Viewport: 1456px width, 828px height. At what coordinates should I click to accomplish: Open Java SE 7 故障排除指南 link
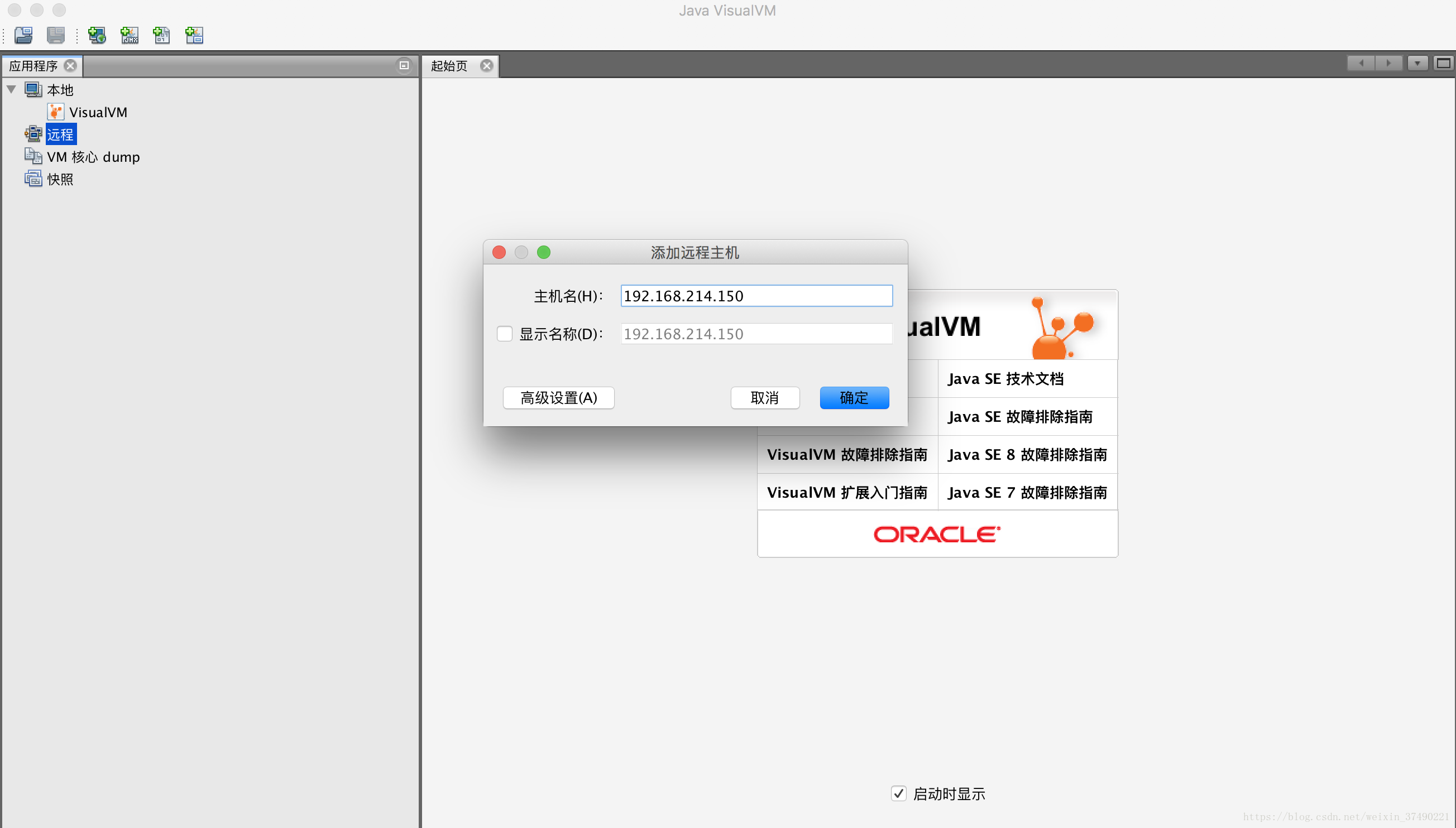1028,493
